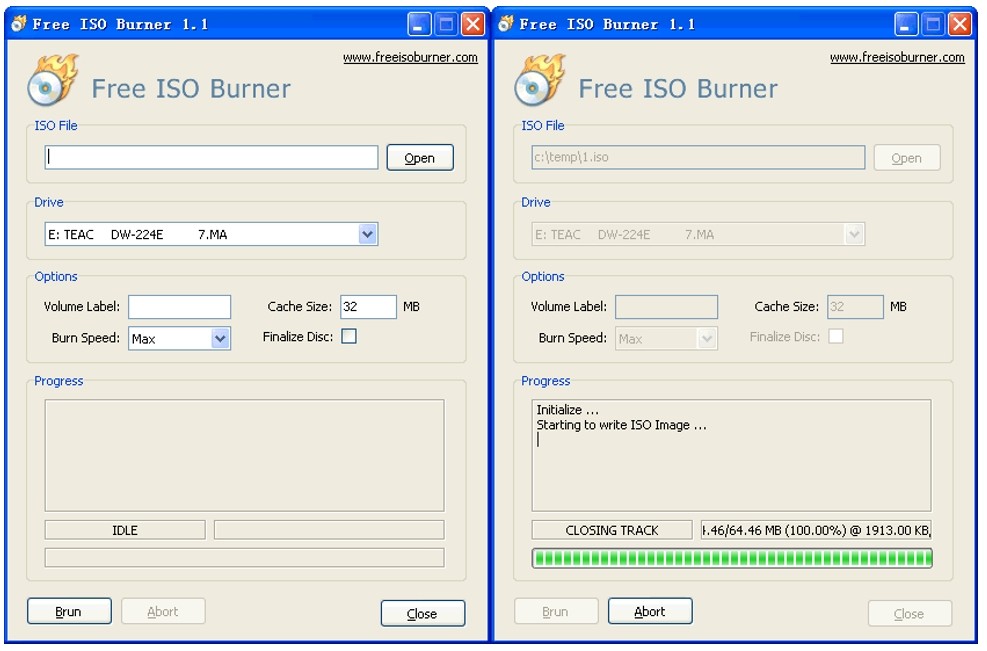Abort the current burning process
This screenshot has height=651, width=987.
[x=650, y=610]
